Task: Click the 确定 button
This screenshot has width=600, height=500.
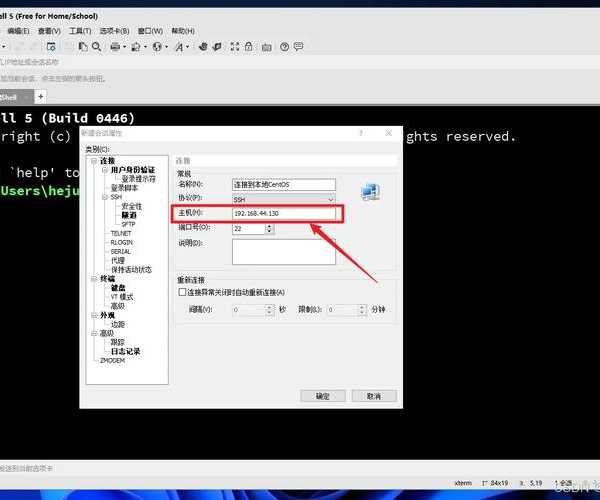Action: (x=322, y=396)
